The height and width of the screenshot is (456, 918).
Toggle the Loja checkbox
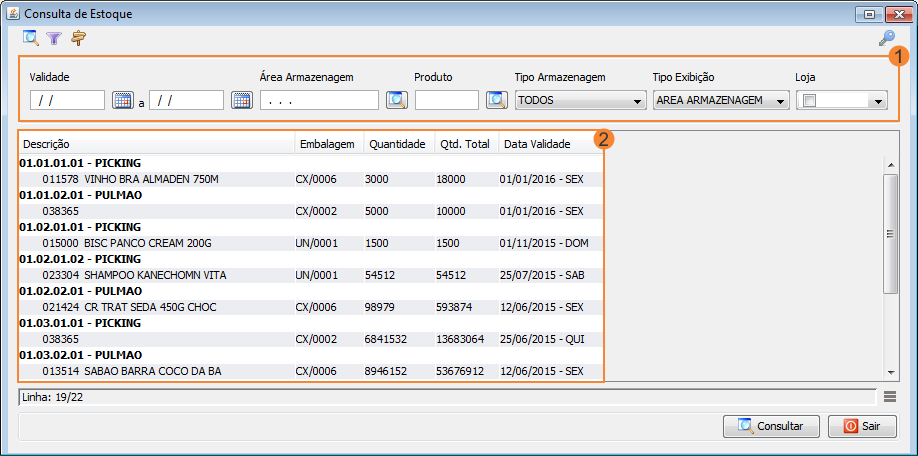(810, 101)
